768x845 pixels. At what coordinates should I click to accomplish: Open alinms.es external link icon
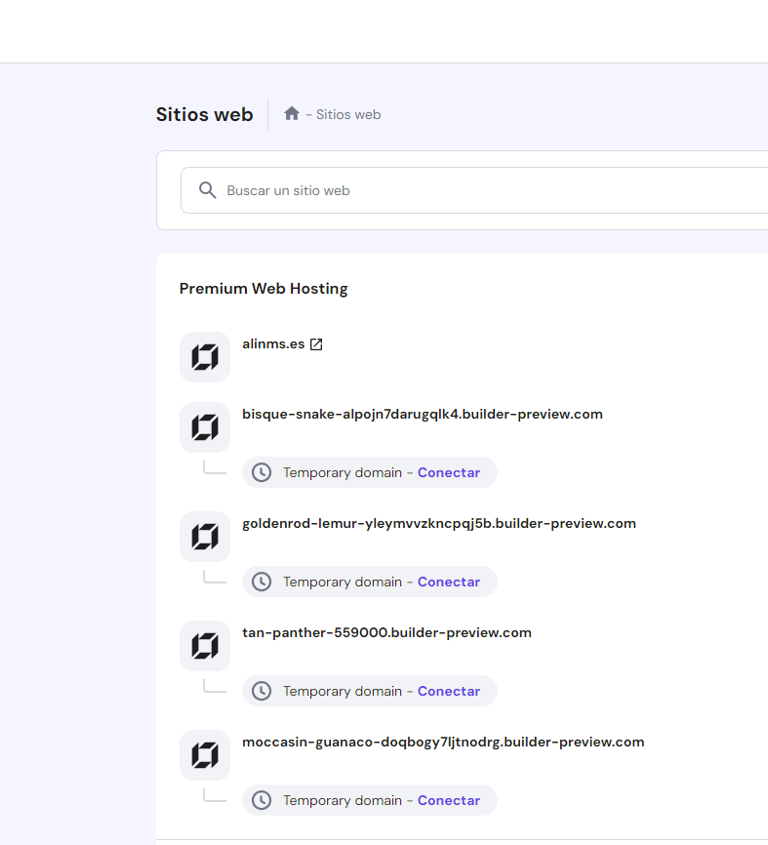click(x=316, y=344)
